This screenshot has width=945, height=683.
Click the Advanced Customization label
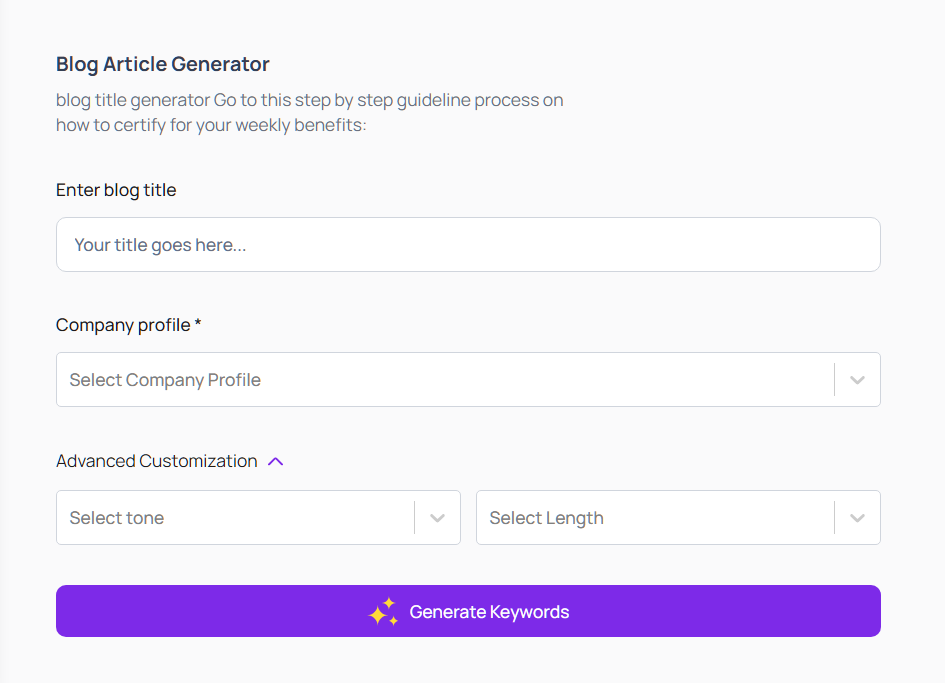[156, 461]
